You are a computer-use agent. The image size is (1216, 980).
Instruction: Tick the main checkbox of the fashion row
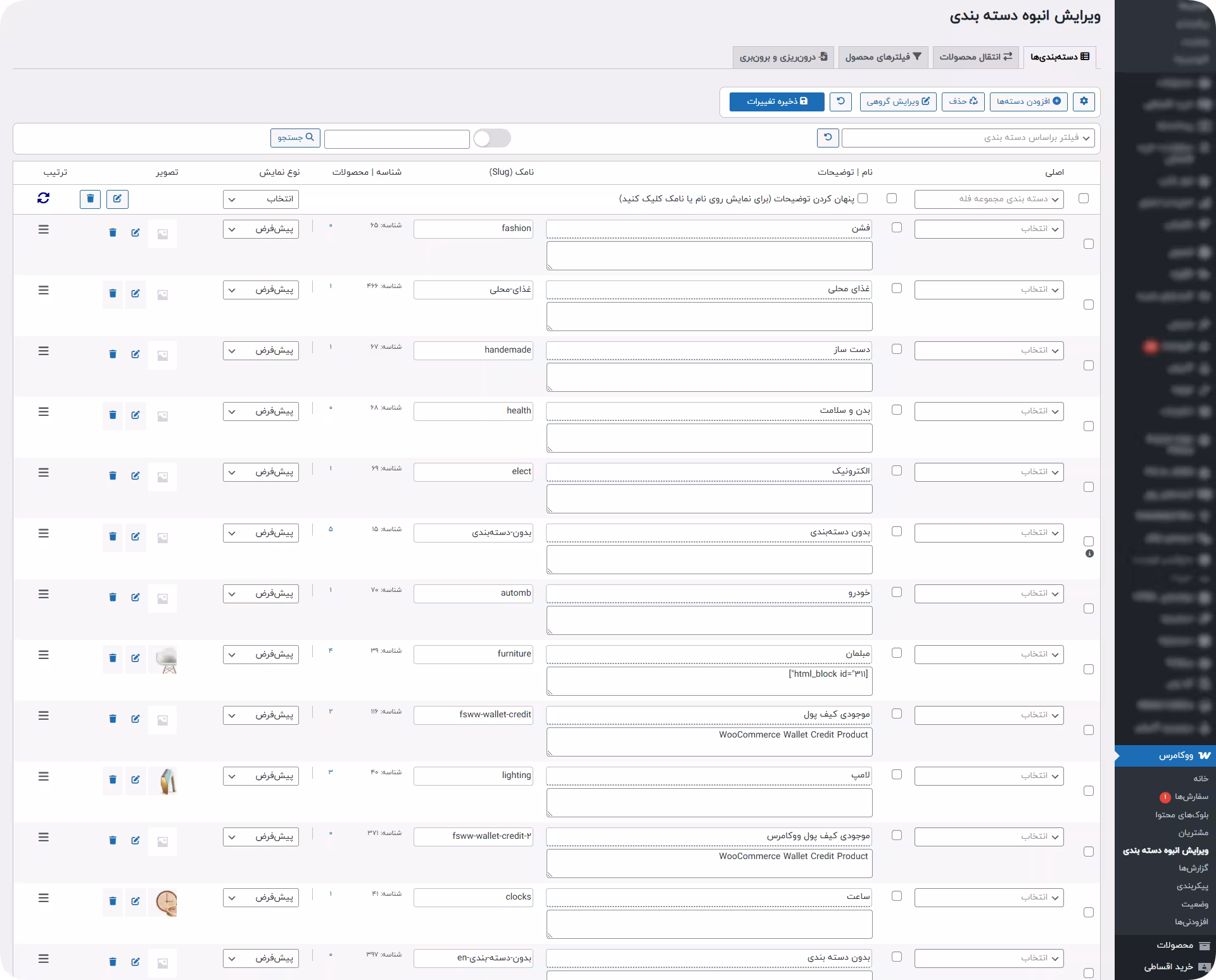(x=897, y=227)
